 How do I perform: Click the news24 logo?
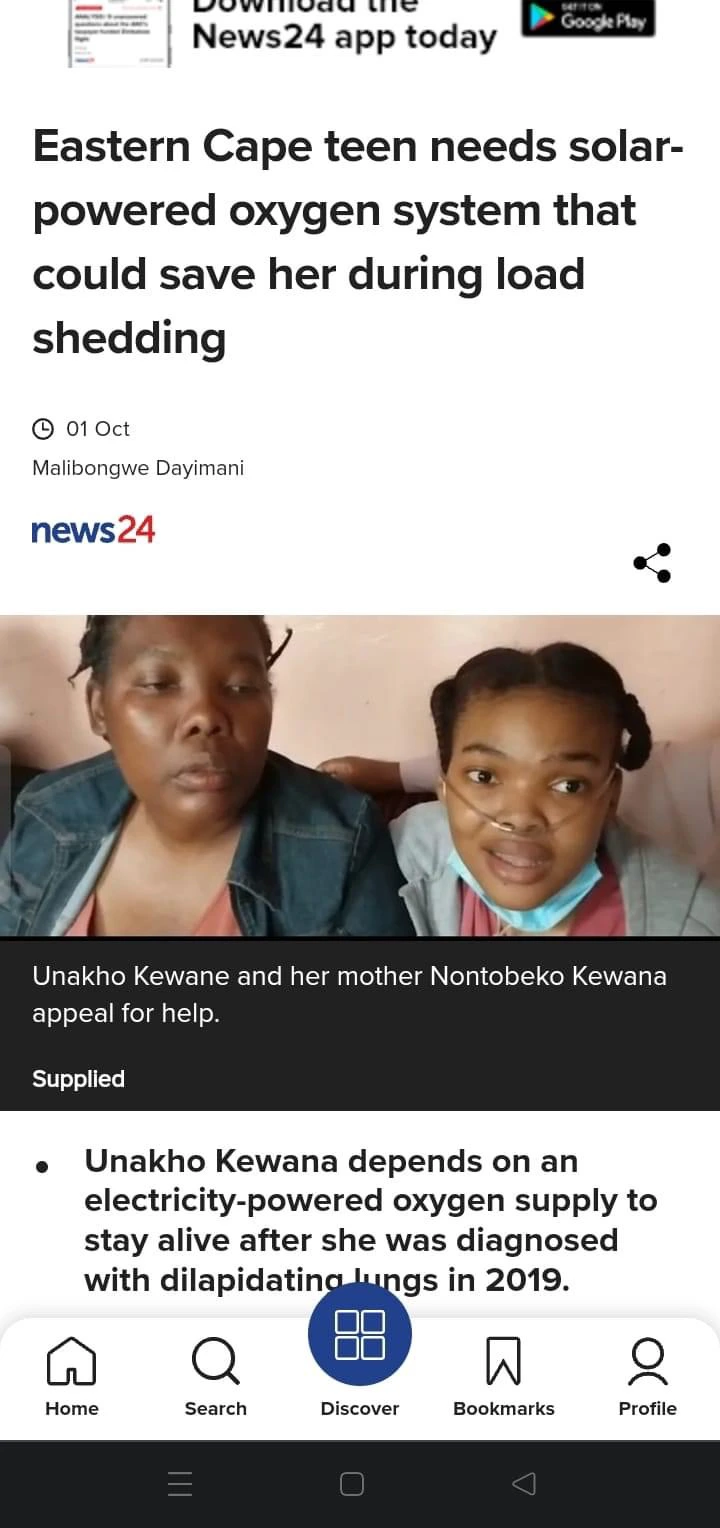(x=93, y=530)
